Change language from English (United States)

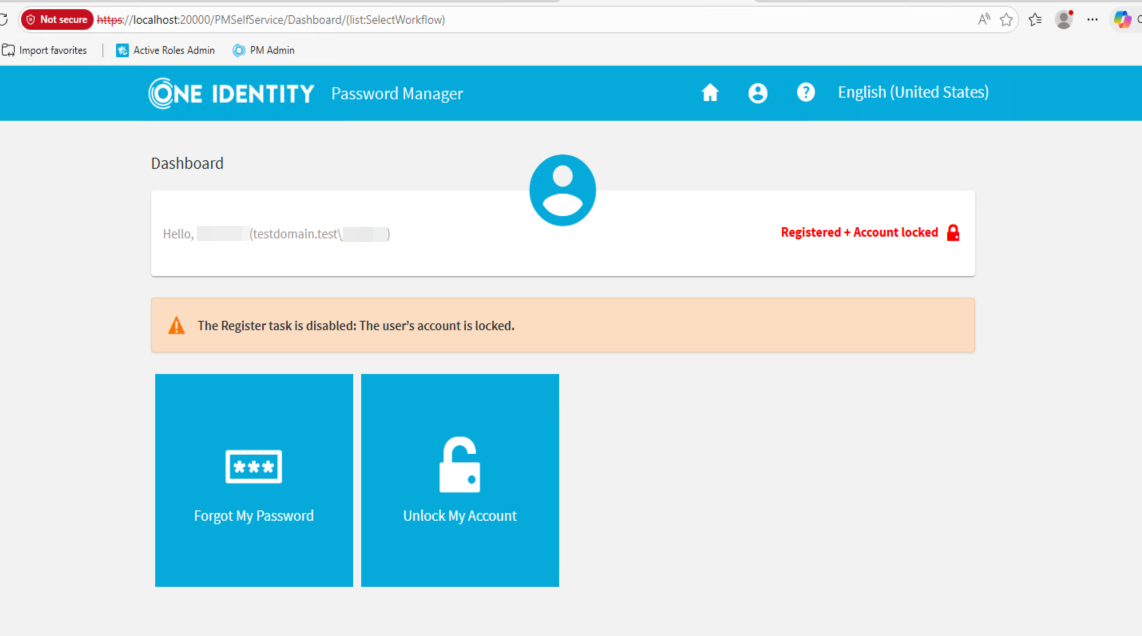pos(913,93)
